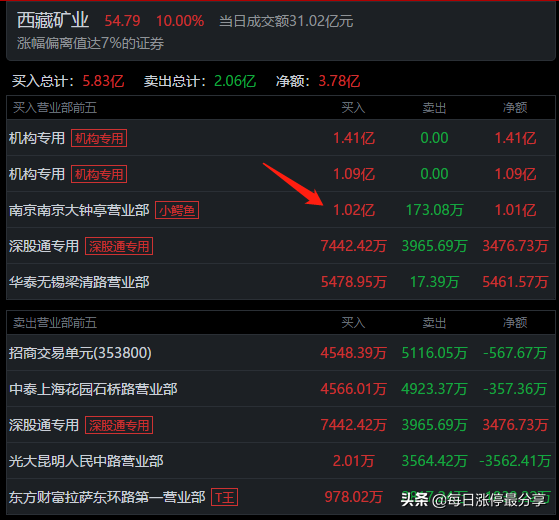This screenshot has width=559, height=520.
Task: Select 南京南京大钟亭营业部 row
Action: (x=281, y=210)
